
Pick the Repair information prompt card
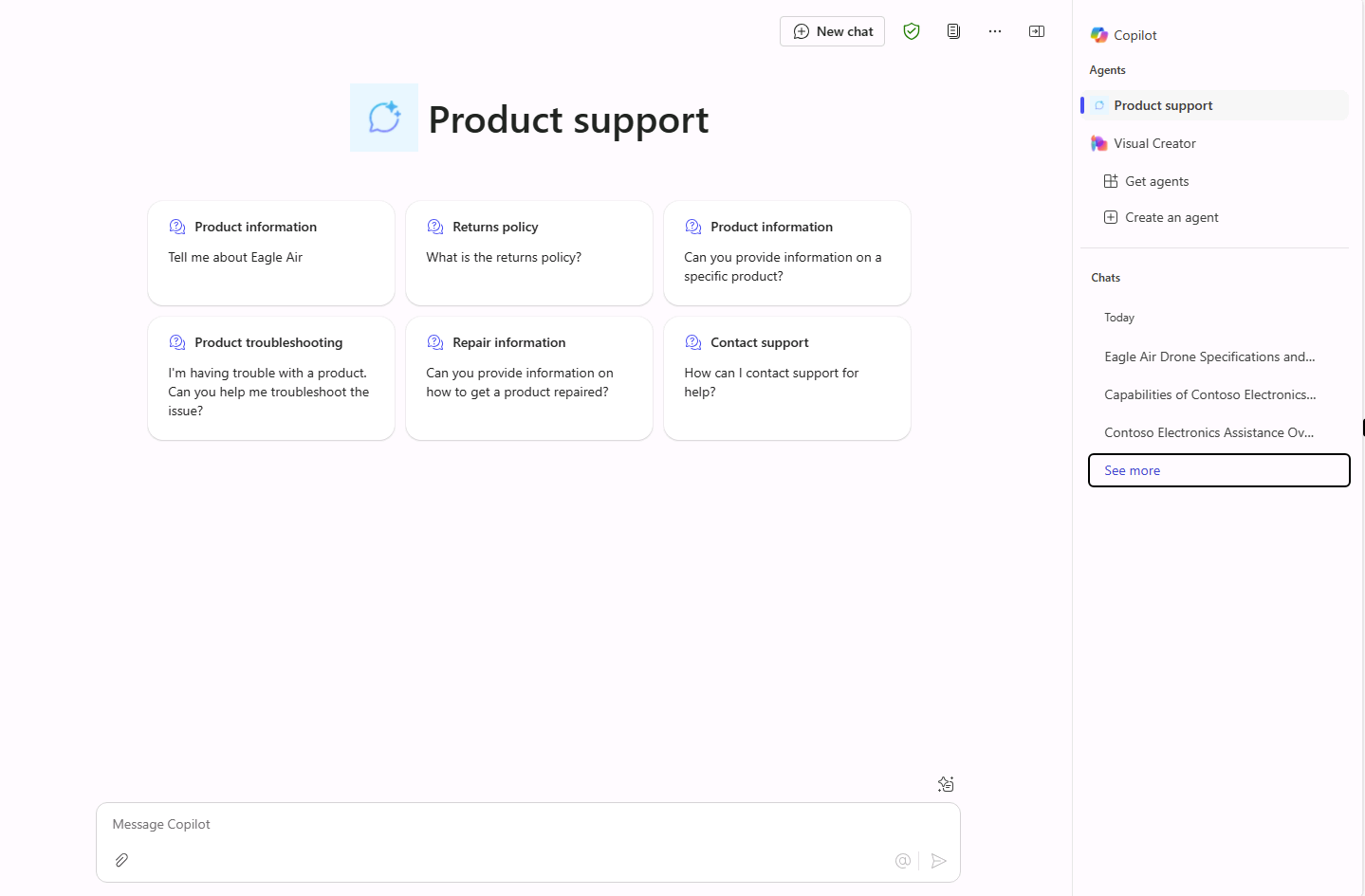[529, 378]
